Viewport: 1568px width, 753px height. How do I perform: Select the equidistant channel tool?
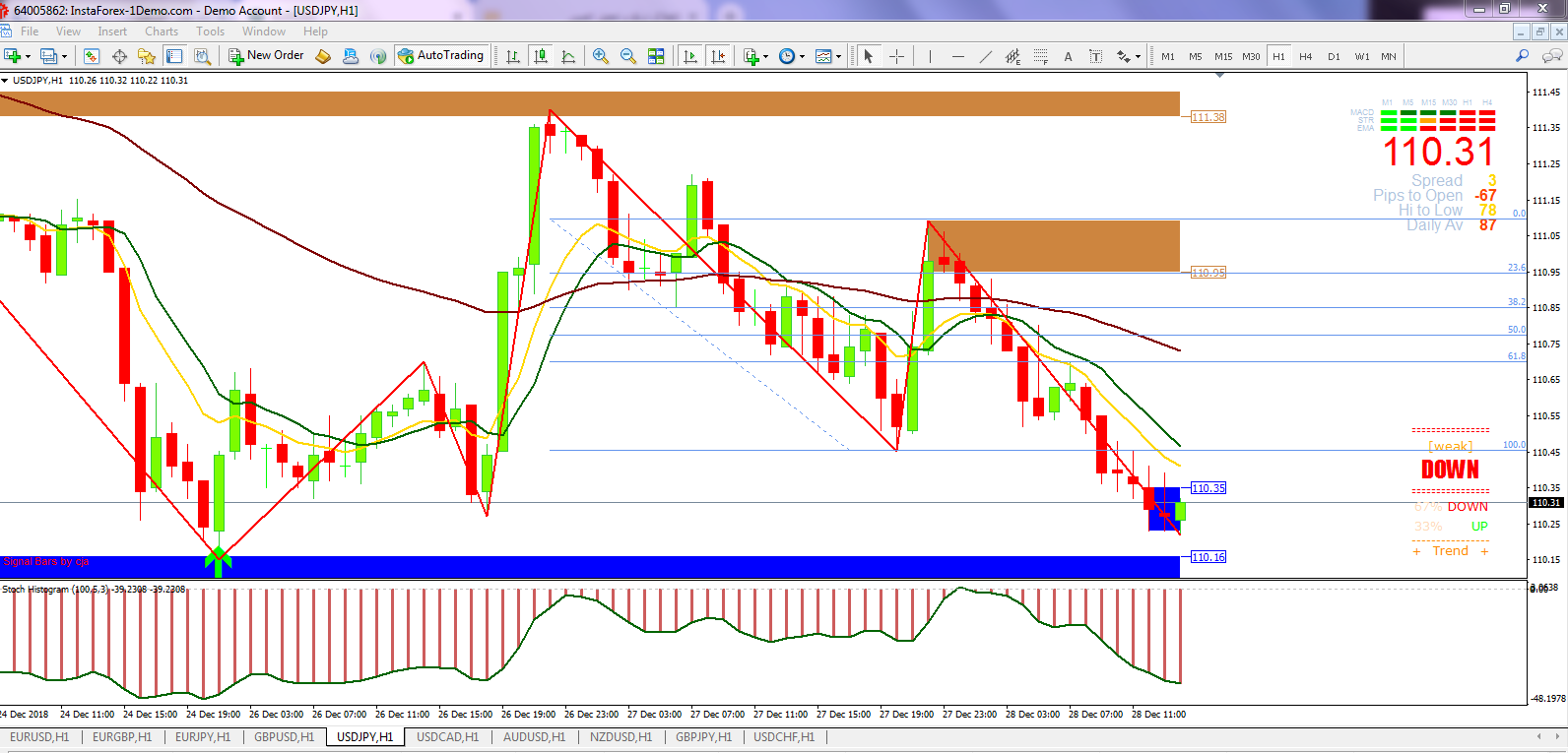click(1013, 56)
